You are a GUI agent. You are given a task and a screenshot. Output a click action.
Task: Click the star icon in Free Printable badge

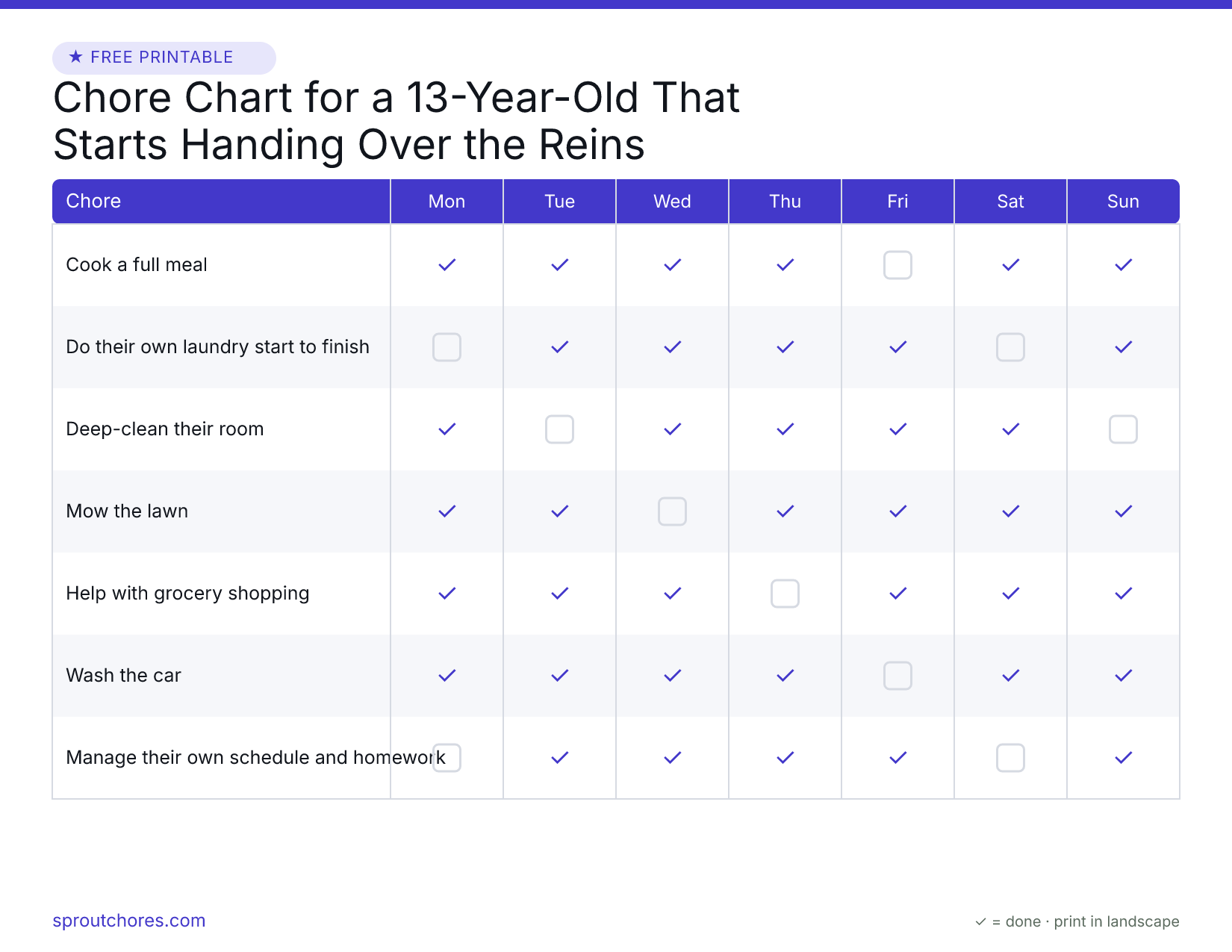(x=75, y=57)
